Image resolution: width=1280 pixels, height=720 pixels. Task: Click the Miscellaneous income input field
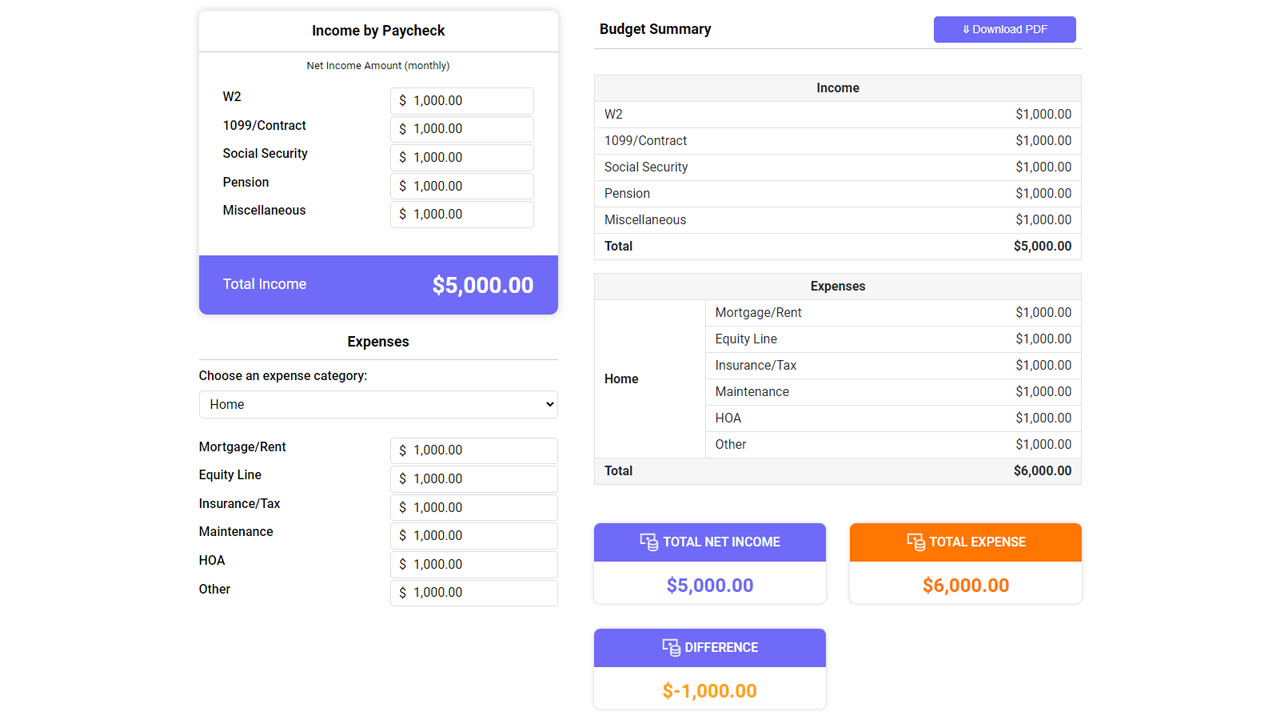pyautogui.click(x=461, y=213)
